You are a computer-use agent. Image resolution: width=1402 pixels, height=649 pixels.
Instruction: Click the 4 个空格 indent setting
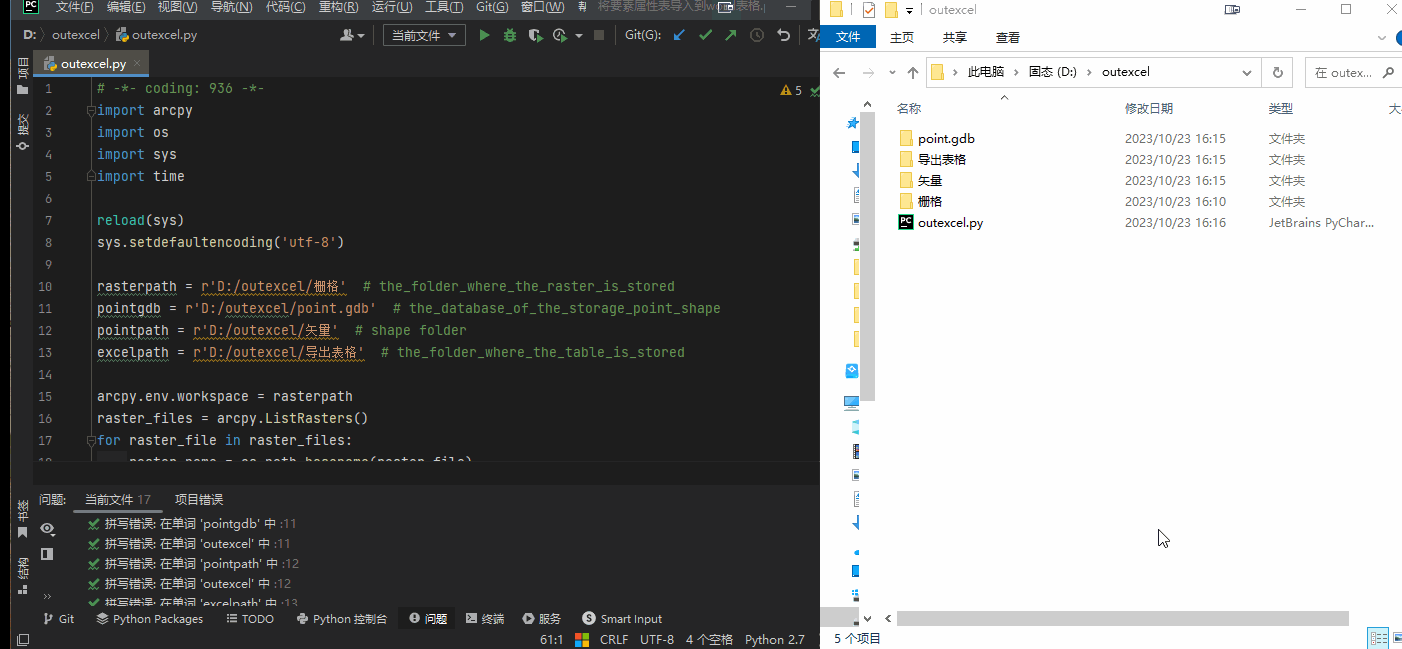click(x=710, y=640)
